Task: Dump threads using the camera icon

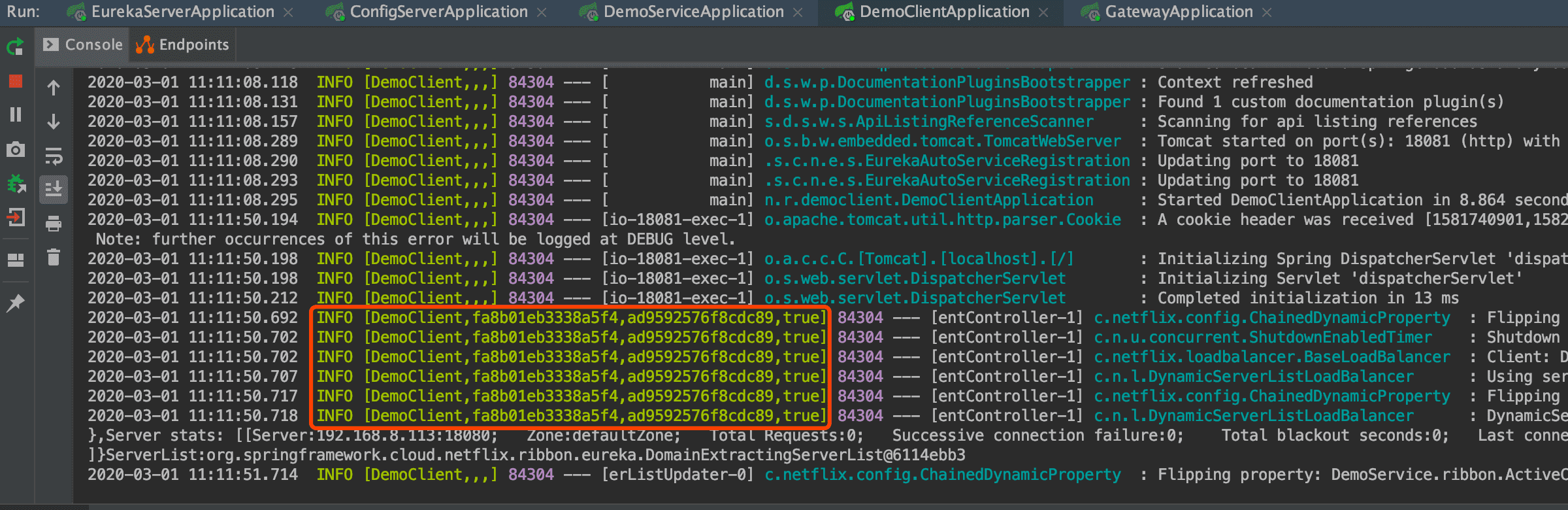Action: pos(16,149)
